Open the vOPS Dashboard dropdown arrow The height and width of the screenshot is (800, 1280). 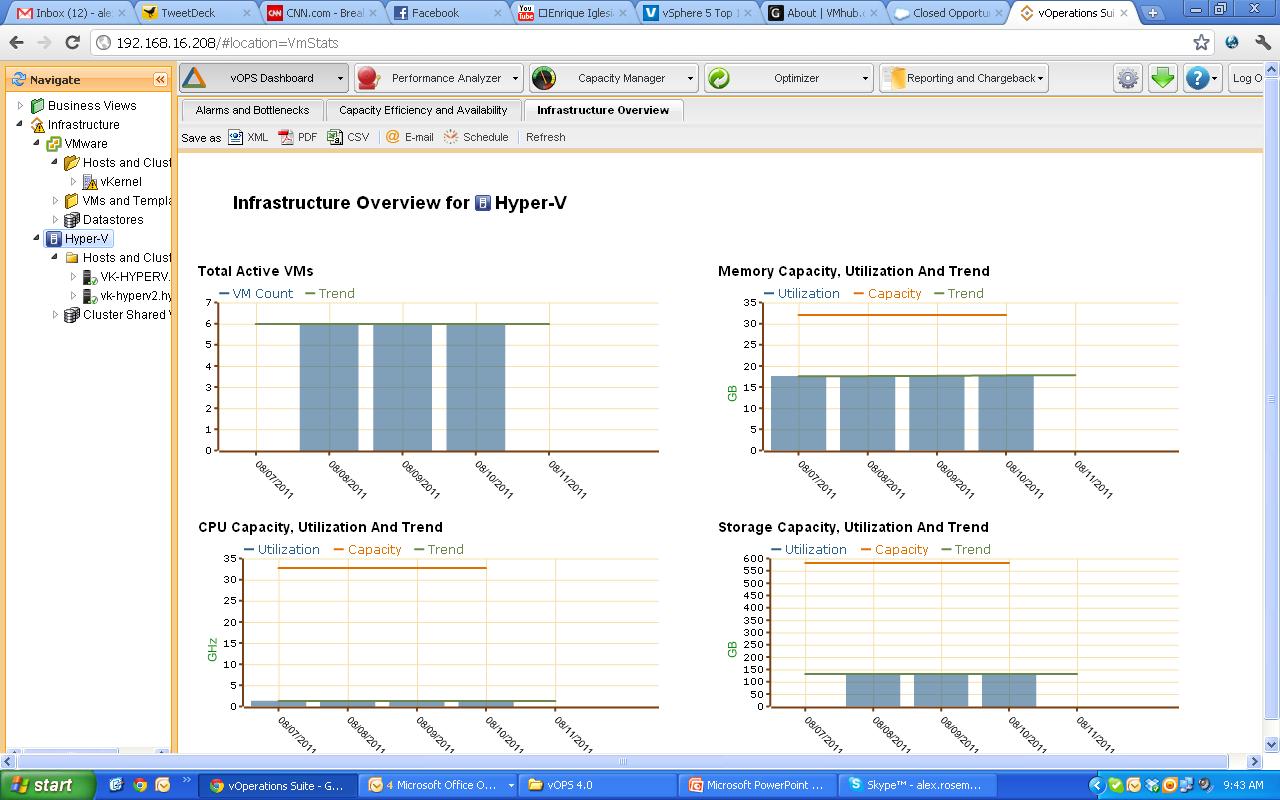(340, 78)
